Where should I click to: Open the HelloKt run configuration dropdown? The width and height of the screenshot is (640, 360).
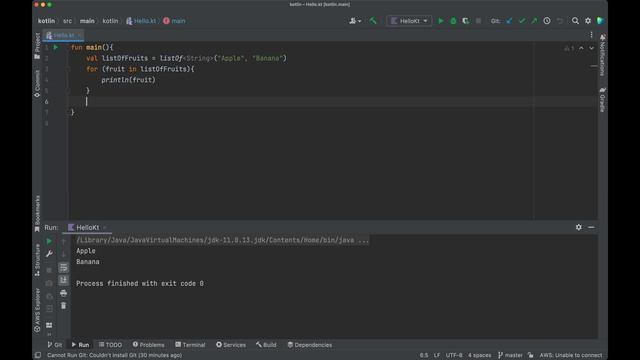pos(409,21)
